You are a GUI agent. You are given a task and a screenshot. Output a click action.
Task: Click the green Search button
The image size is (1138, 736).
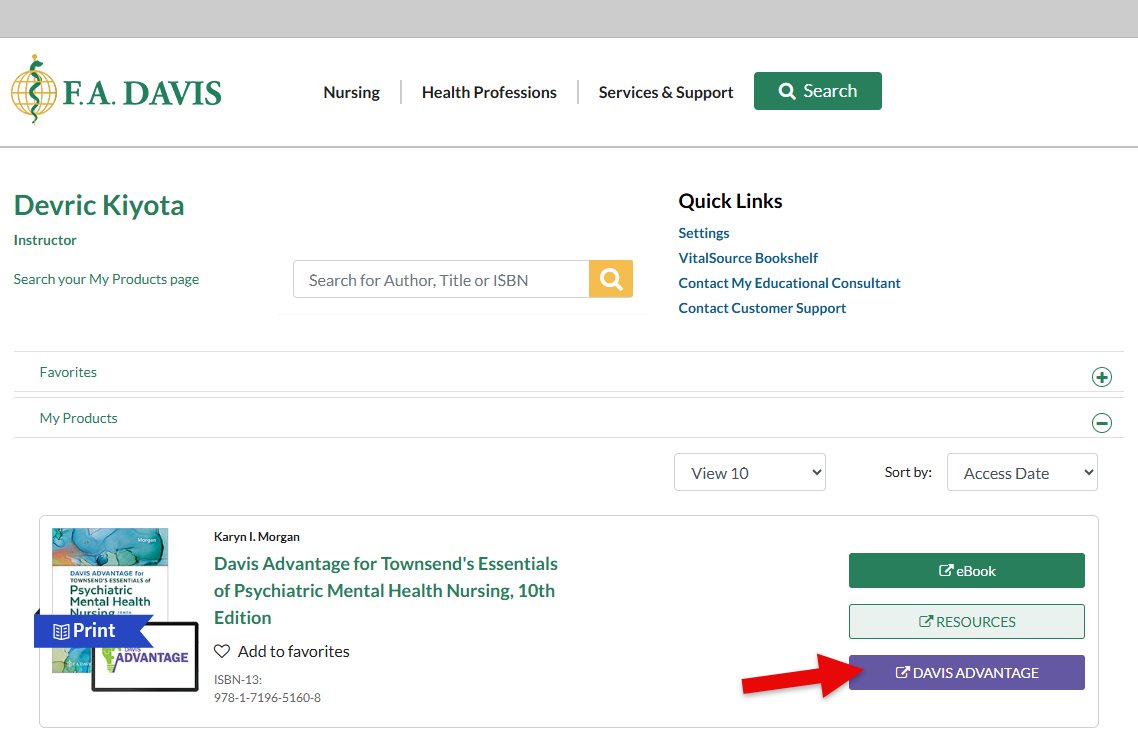817,91
